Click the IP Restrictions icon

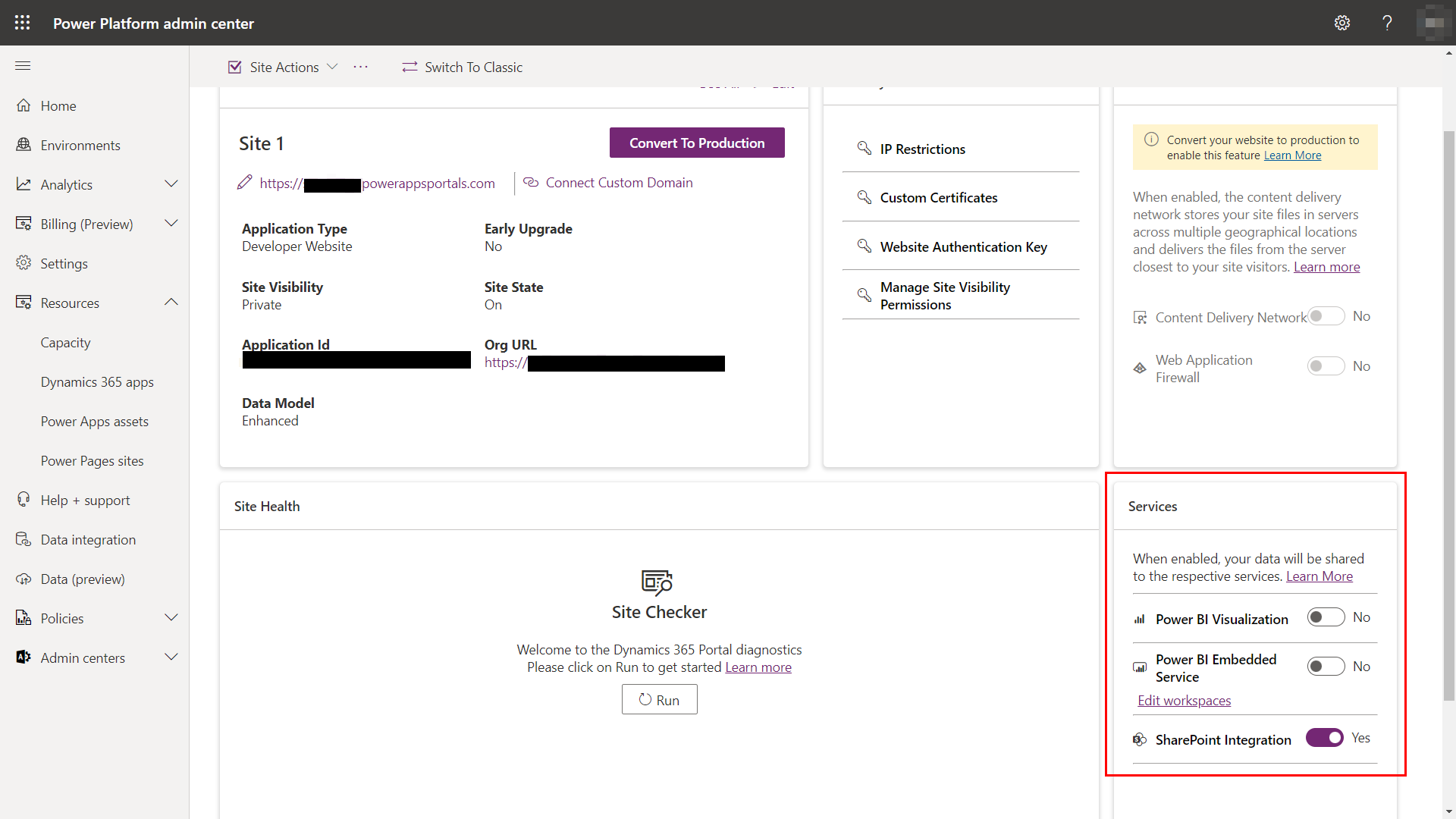point(864,148)
